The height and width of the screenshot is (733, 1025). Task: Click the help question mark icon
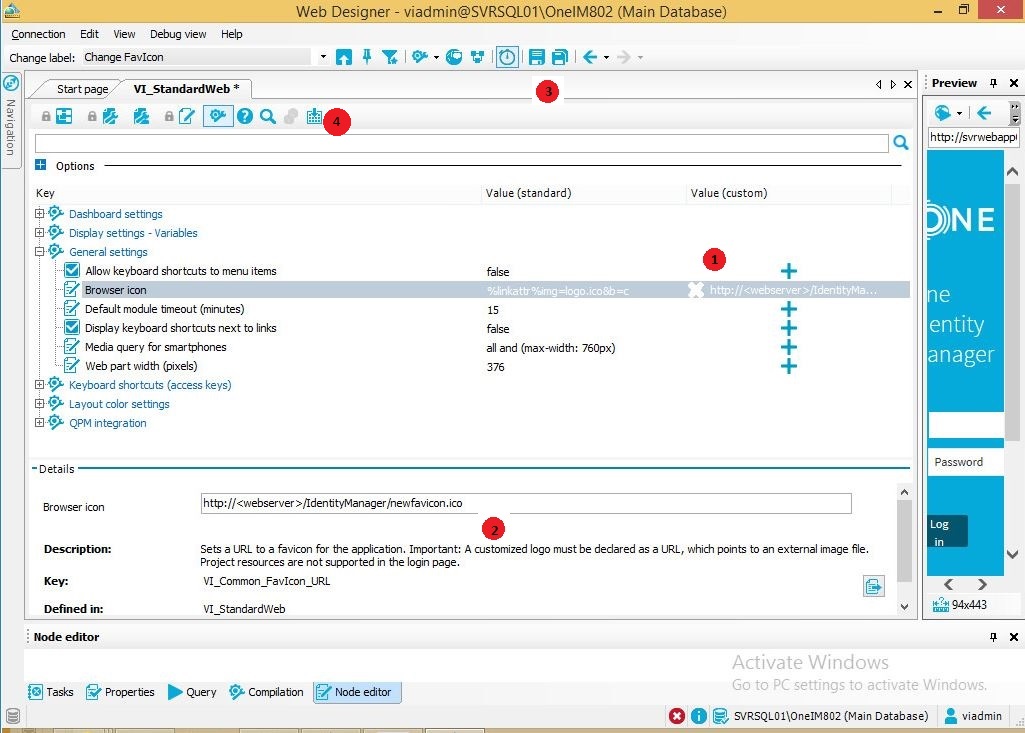point(245,117)
